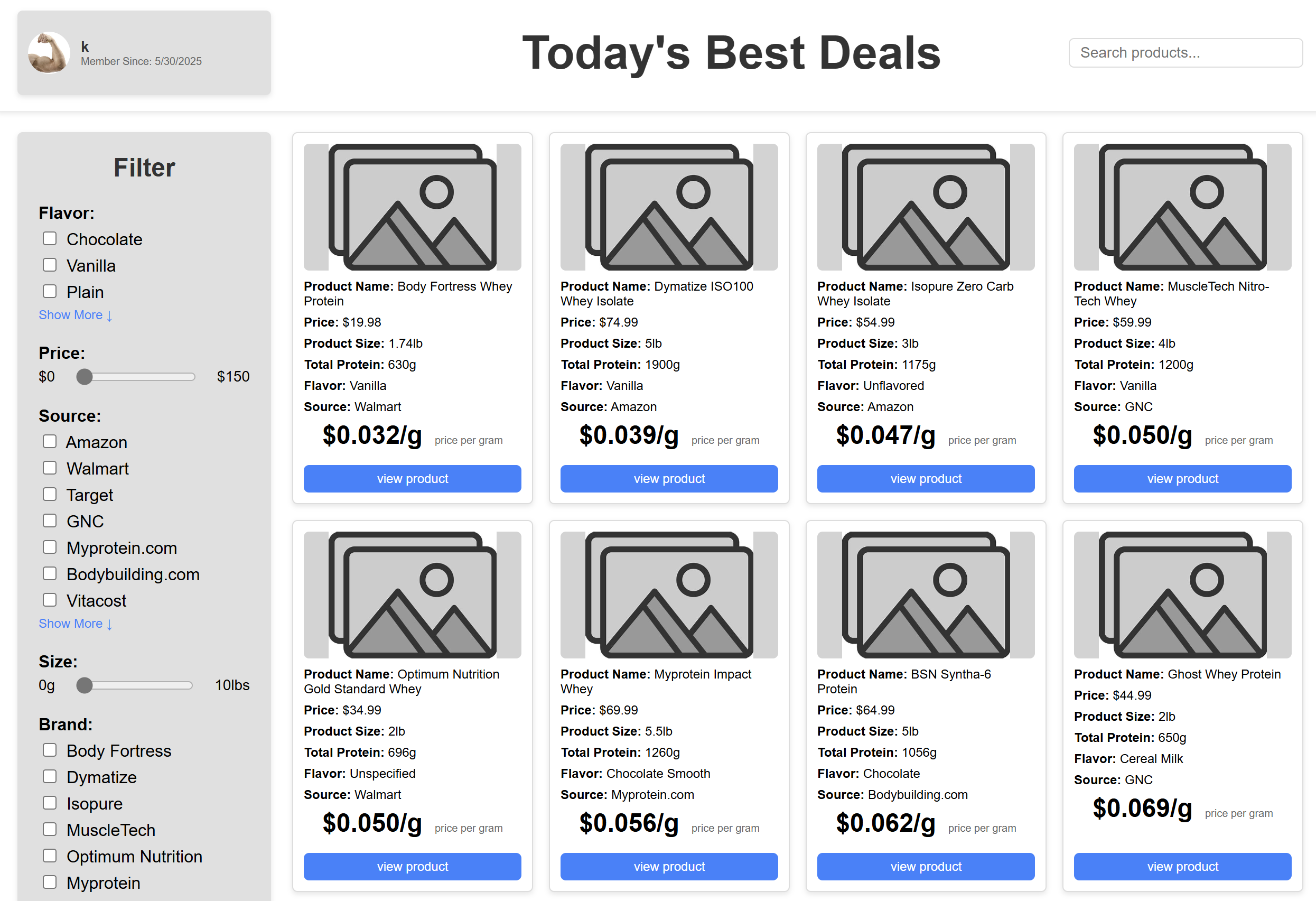The image size is (1316, 901).
Task: Tick the Optimum Nutrition brand checkbox
Action: click(50, 856)
